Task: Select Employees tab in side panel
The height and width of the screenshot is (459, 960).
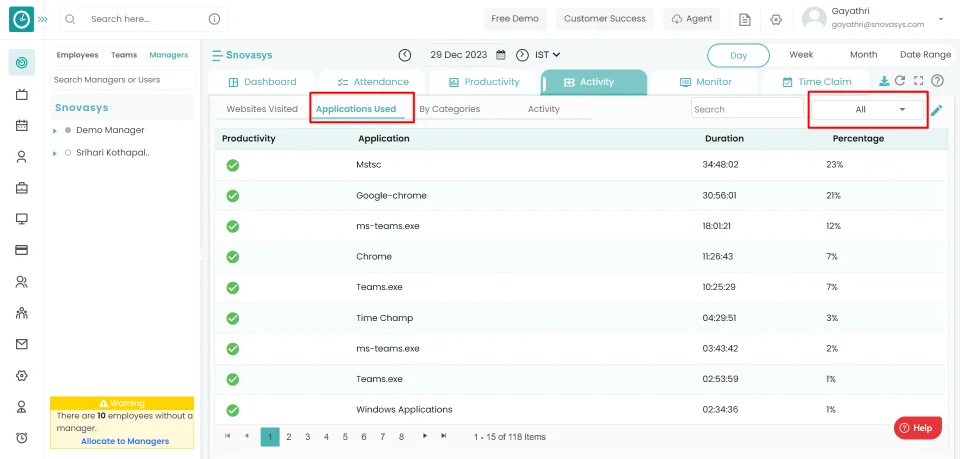Action: point(78,55)
